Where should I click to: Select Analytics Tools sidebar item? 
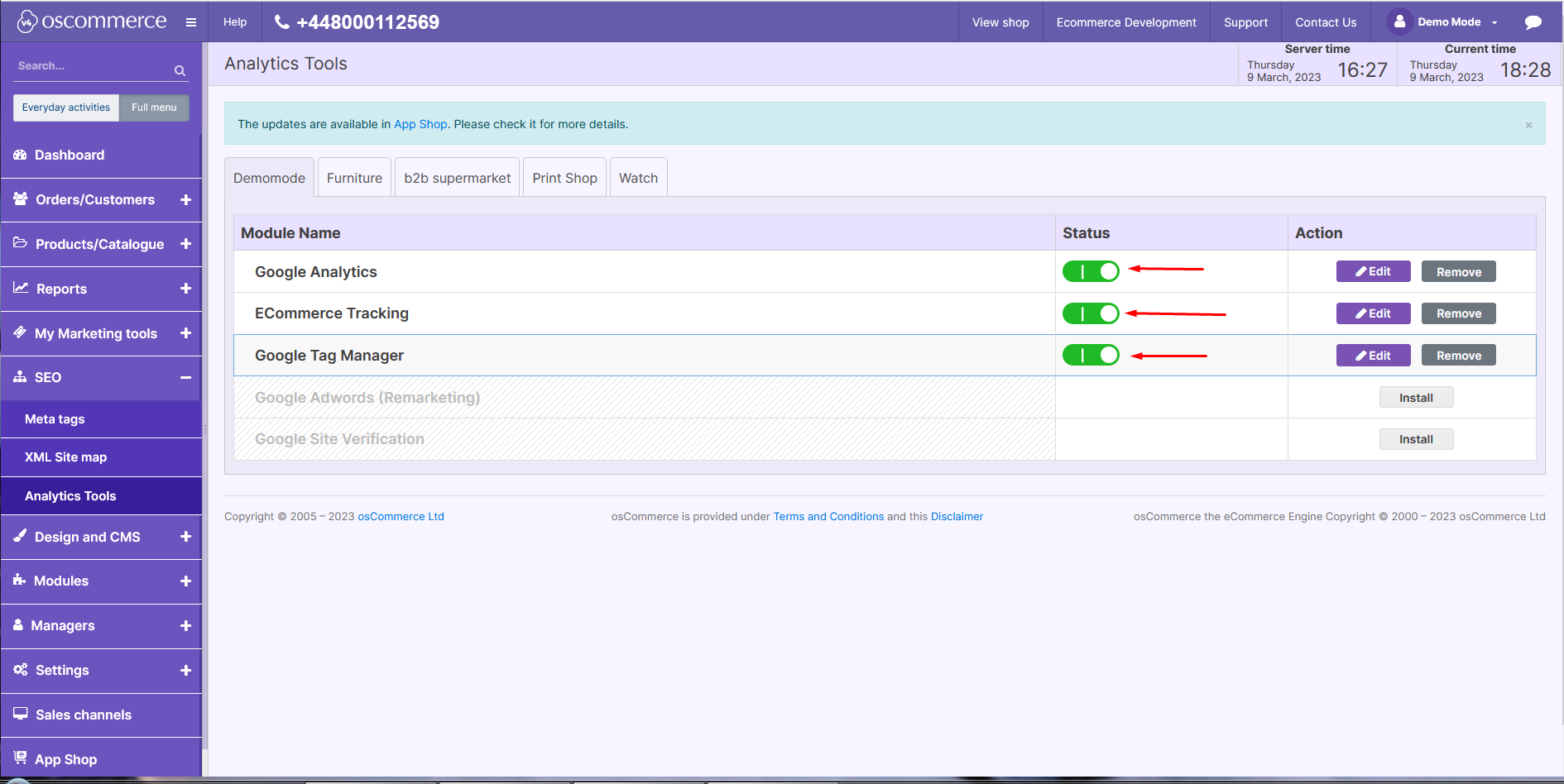[x=101, y=496]
